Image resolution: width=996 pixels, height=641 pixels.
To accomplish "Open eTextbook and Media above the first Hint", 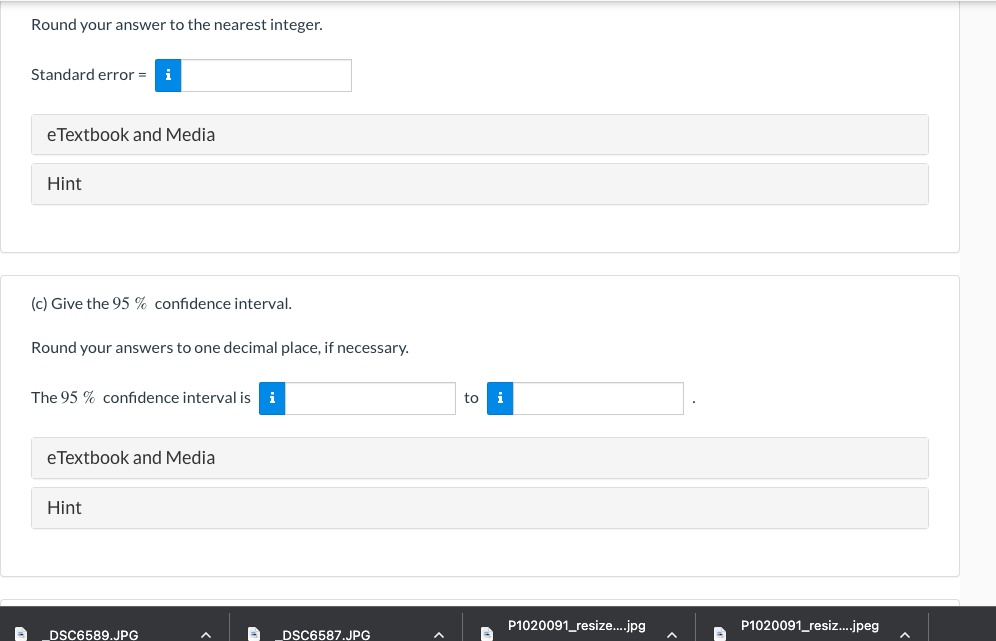I will 480,134.
